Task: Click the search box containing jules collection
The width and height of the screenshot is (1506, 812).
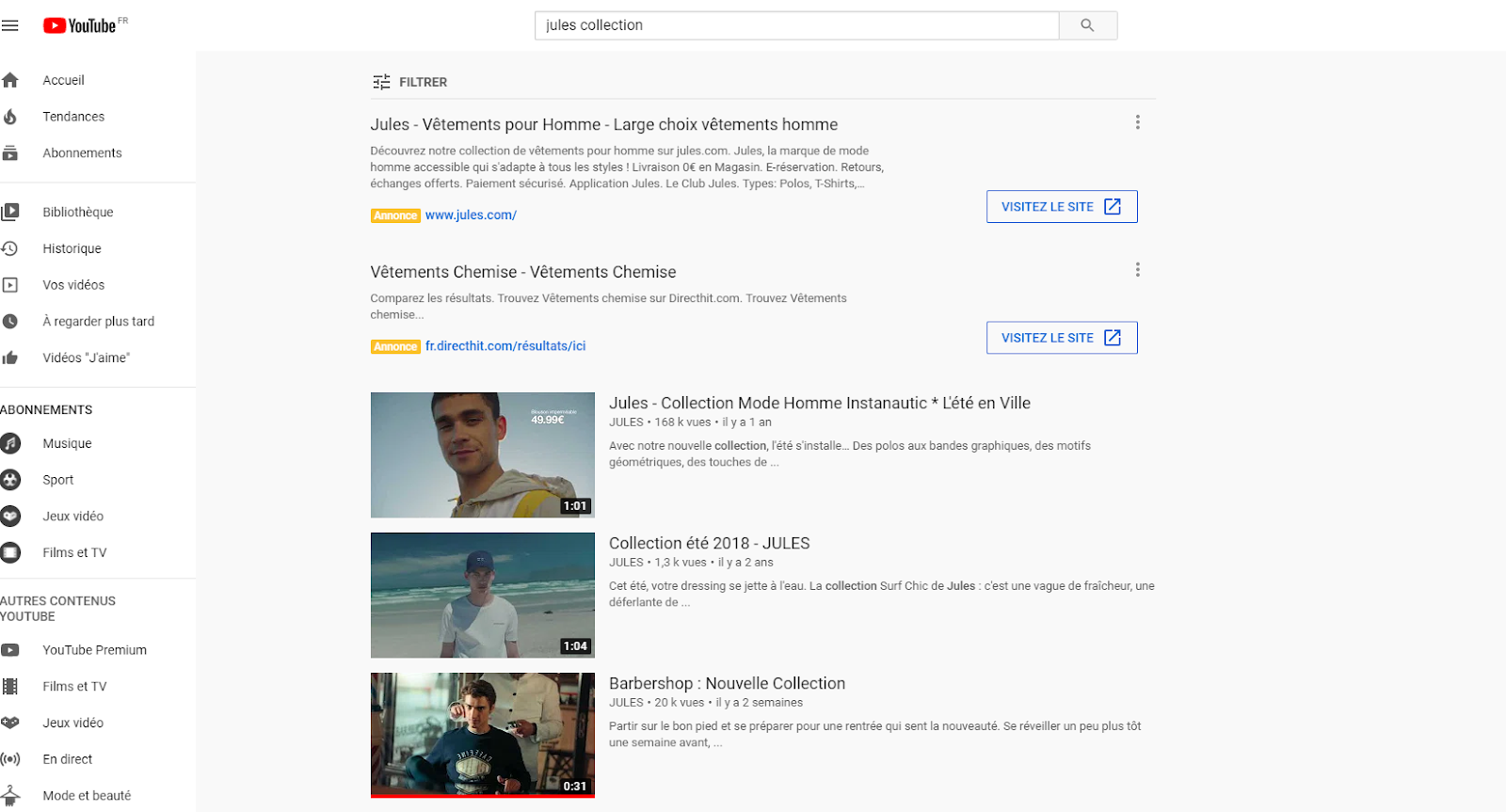Action: point(796,25)
